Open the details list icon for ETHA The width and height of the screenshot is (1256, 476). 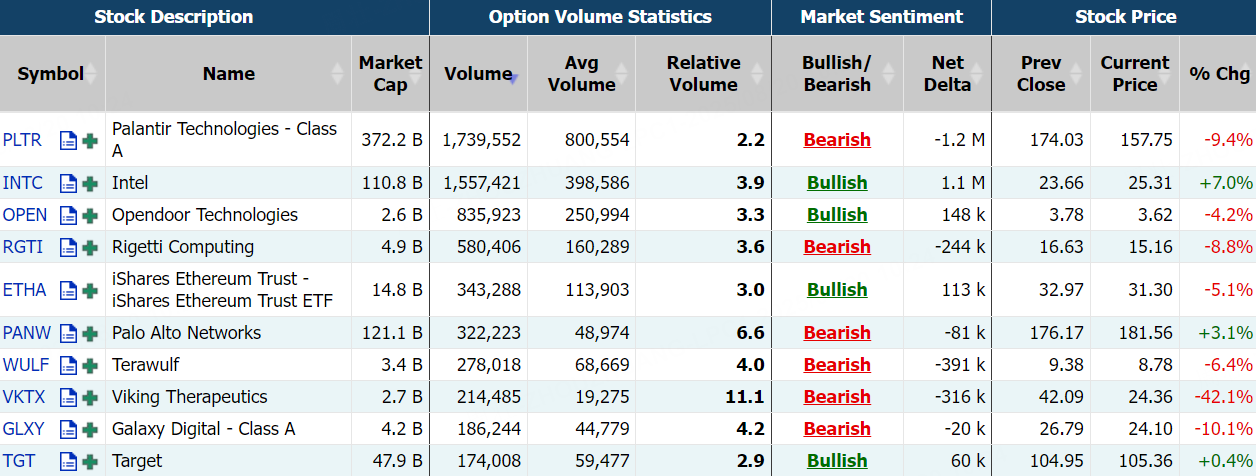pos(68,291)
